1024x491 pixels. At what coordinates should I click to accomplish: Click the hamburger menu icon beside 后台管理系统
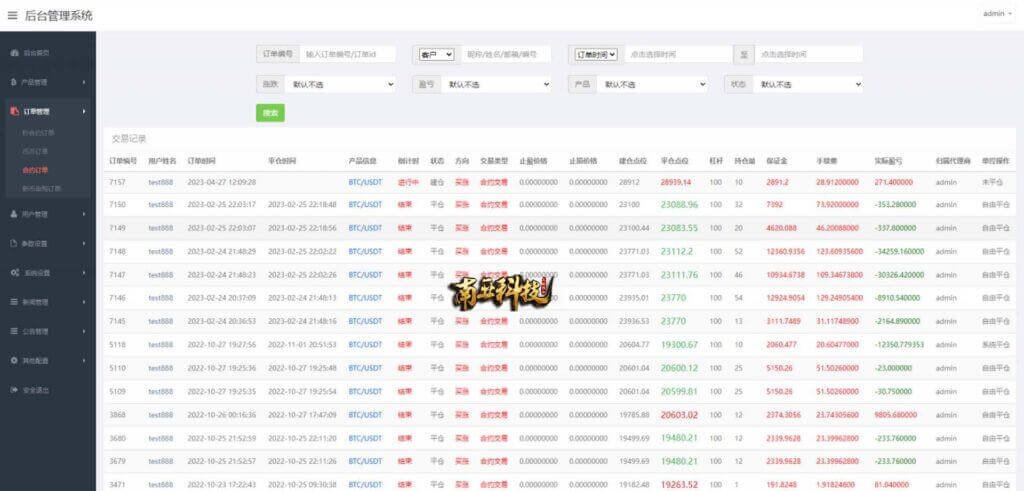coord(12,15)
